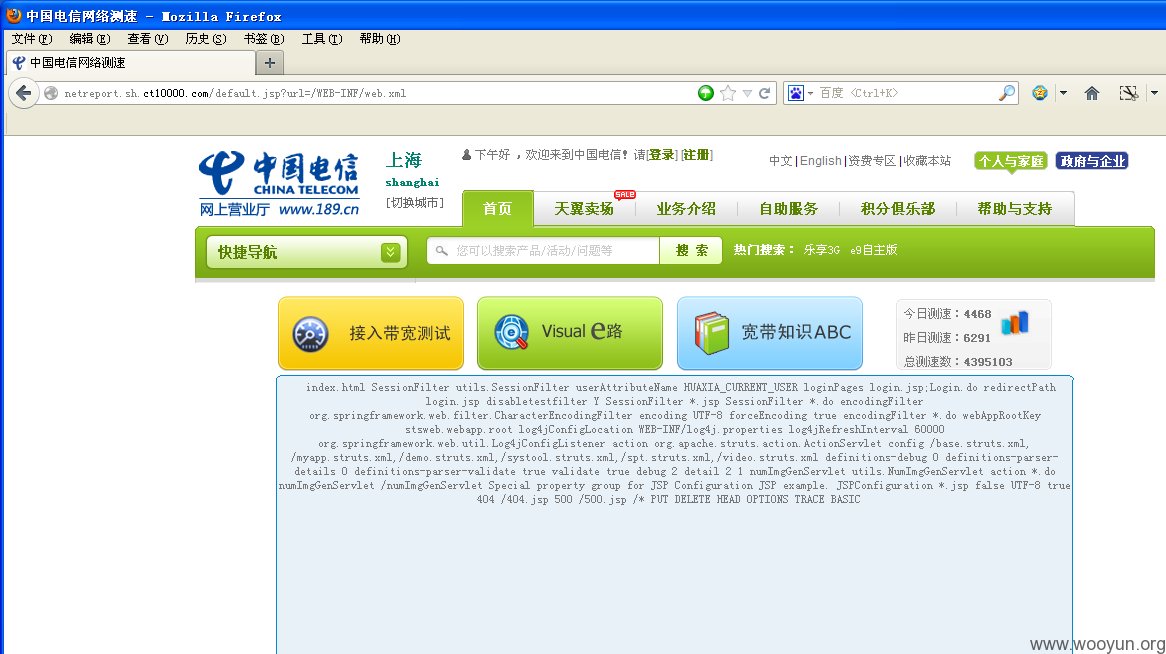Open URL history dropdown arrow in address bar

[747, 94]
